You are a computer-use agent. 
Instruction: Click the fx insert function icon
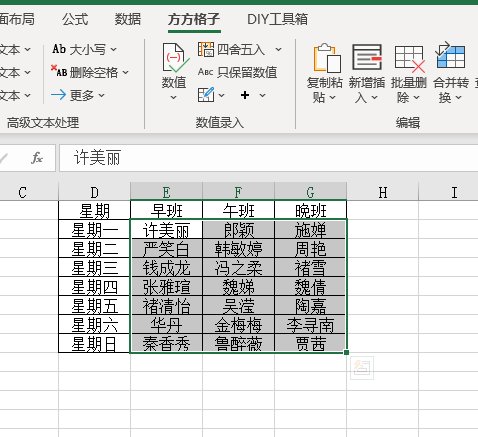coord(37,158)
